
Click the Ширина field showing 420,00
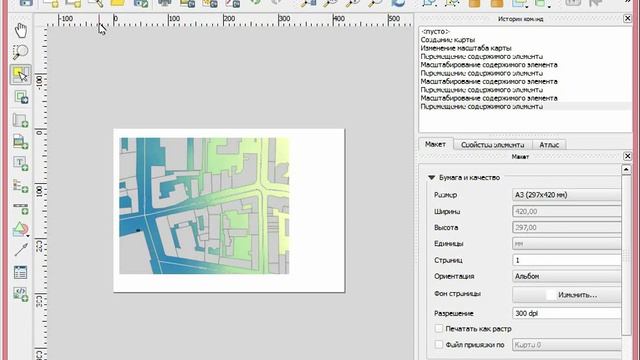(x=567, y=211)
